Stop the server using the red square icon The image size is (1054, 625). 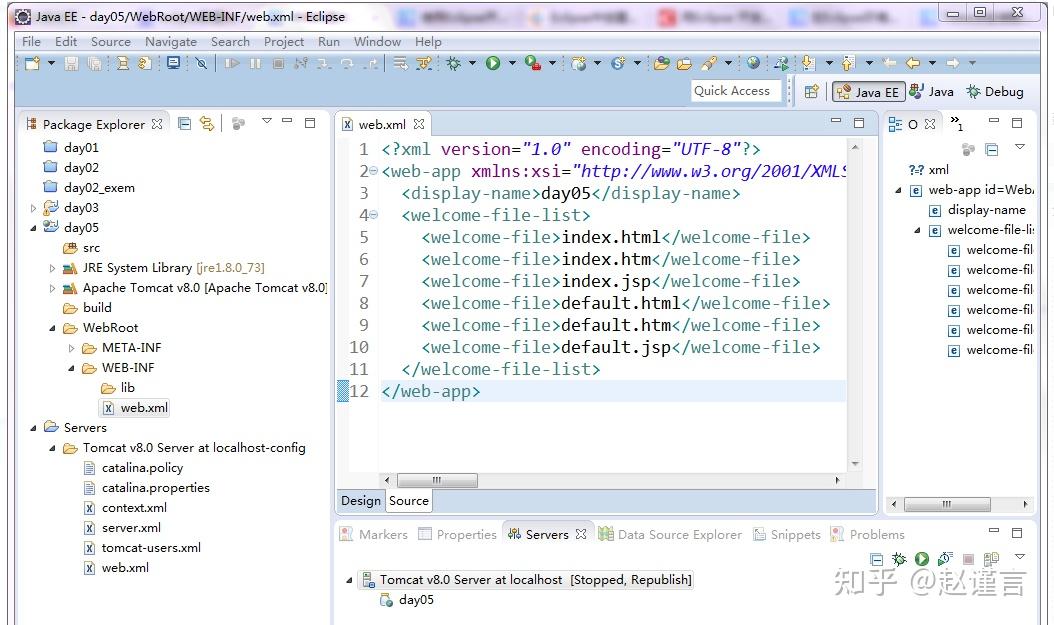(967, 559)
